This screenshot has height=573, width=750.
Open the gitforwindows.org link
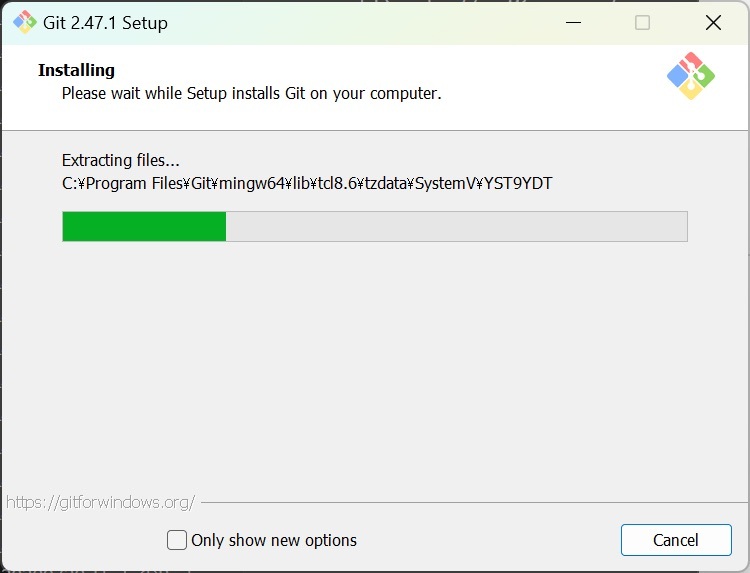tap(100, 502)
